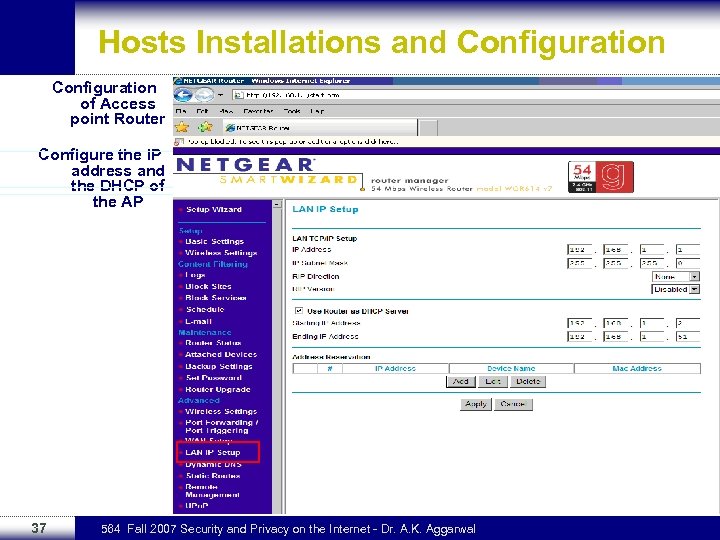The height and width of the screenshot is (540, 720).
Task: Open the Edit menu
Action: [x=202, y=111]
